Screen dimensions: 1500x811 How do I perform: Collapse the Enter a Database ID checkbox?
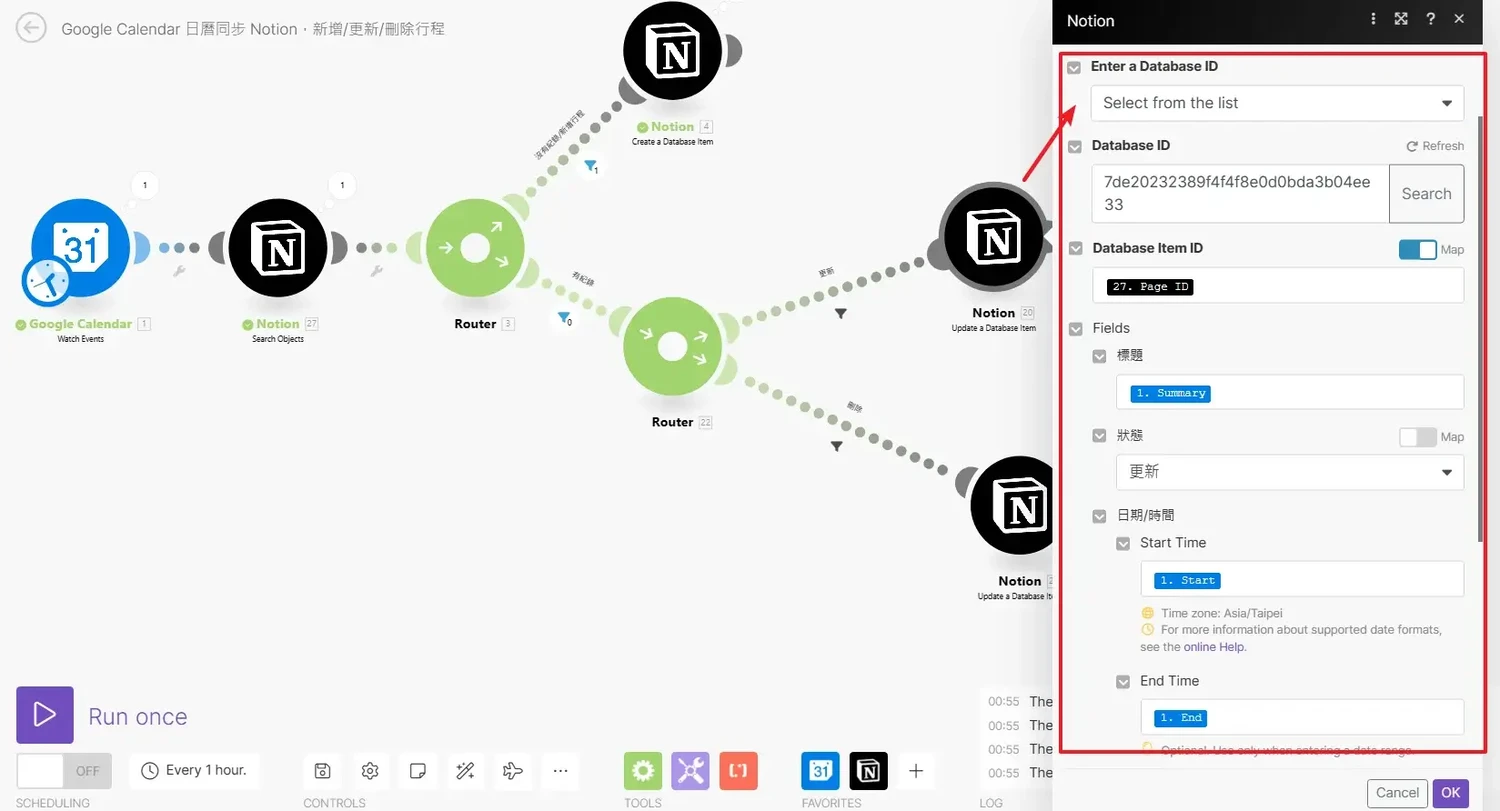click(x=1075, y=67)
